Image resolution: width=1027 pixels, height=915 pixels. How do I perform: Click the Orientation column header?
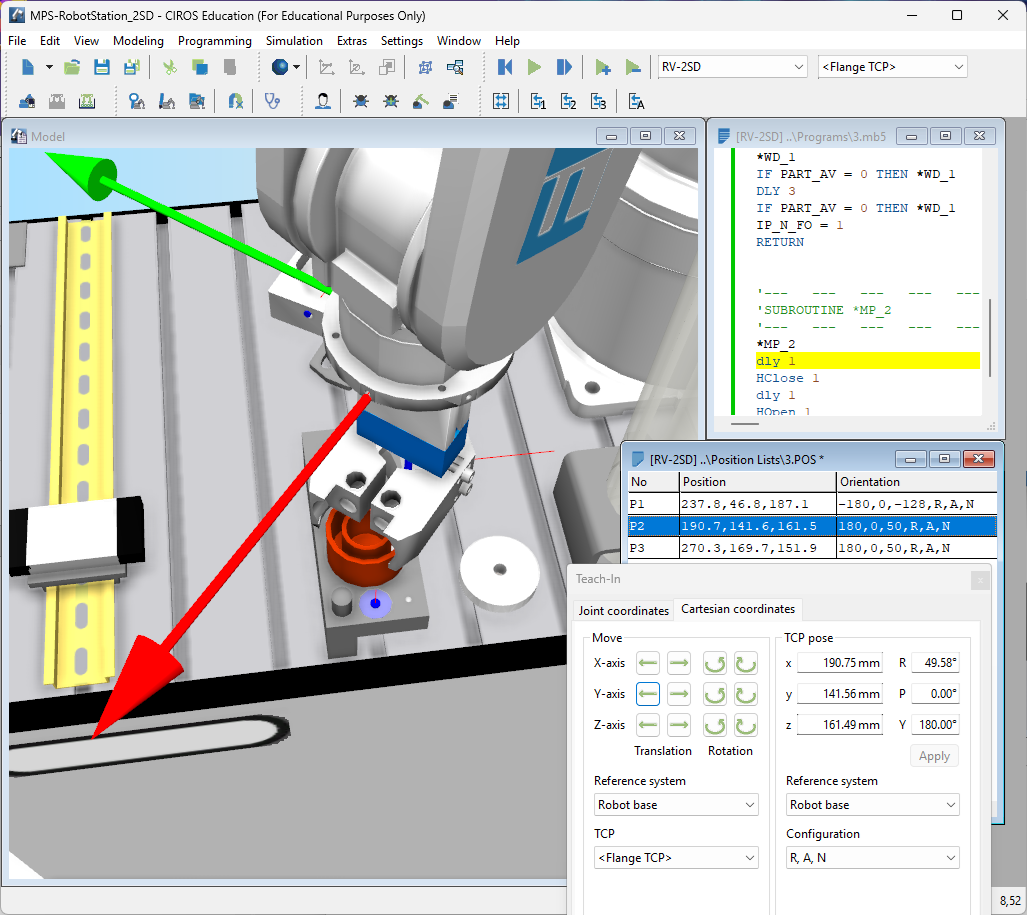coord(916,482)
